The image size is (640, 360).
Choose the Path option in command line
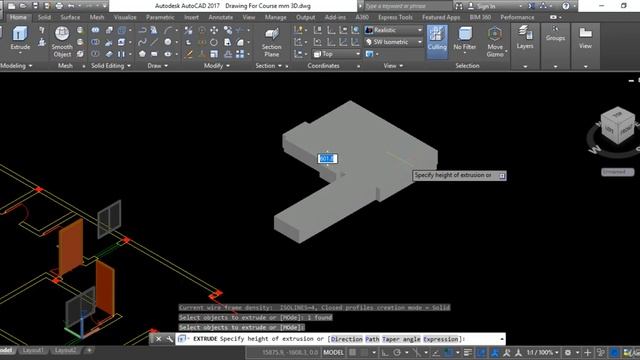pos(372,339)
